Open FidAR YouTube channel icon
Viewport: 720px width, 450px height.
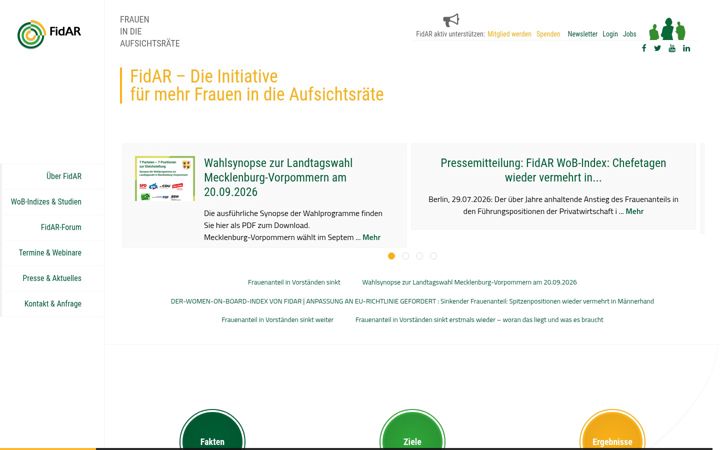pos(672,48)
